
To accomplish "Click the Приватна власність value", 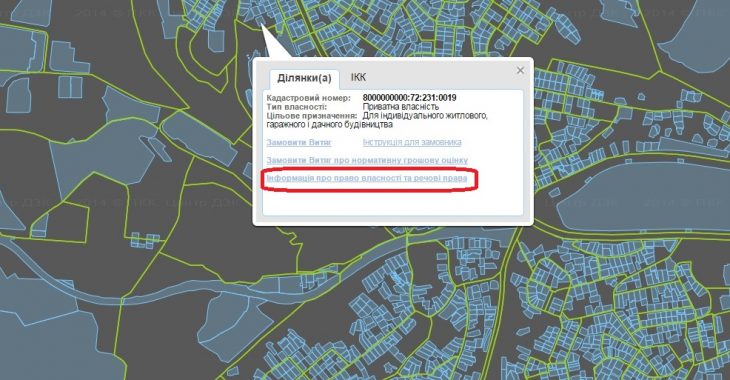I will [x=400, y=107].
